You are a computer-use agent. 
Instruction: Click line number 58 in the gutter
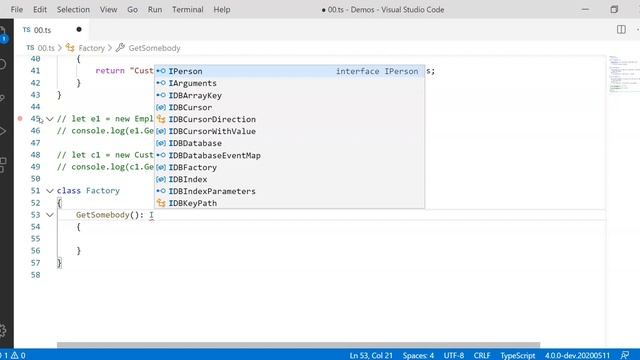36,275
